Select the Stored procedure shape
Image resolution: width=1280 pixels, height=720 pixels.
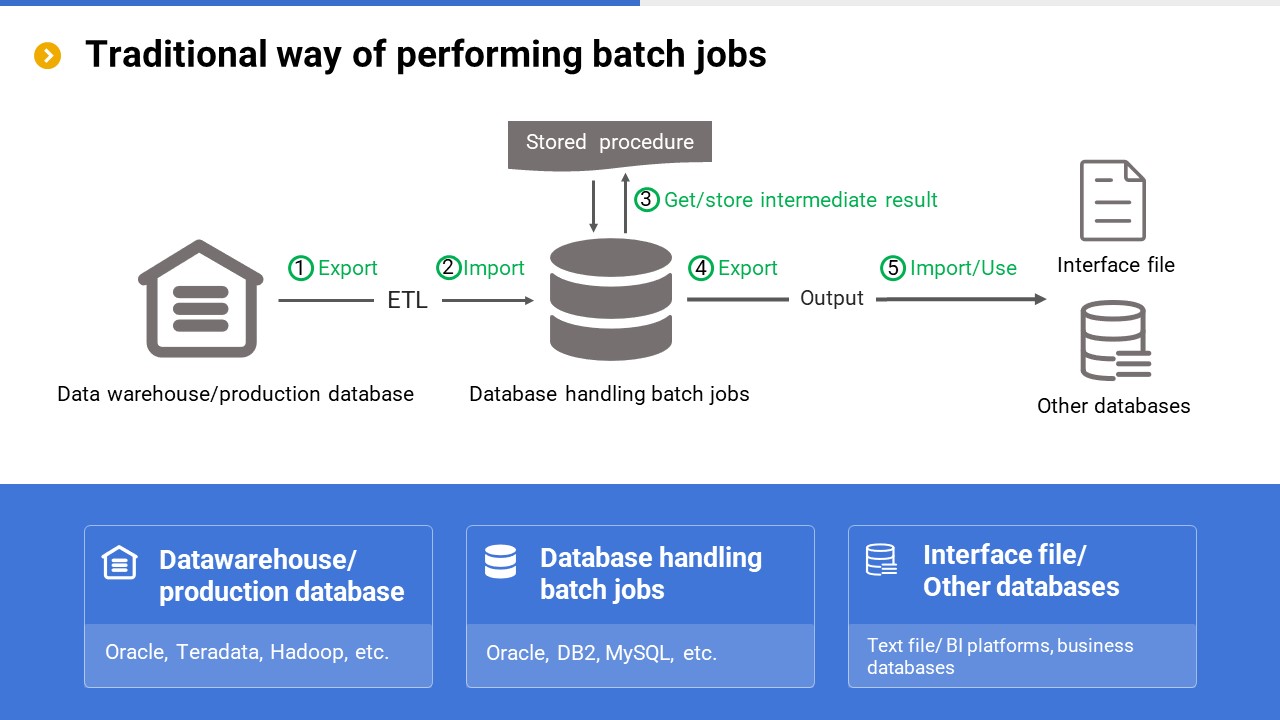(609, 143)
